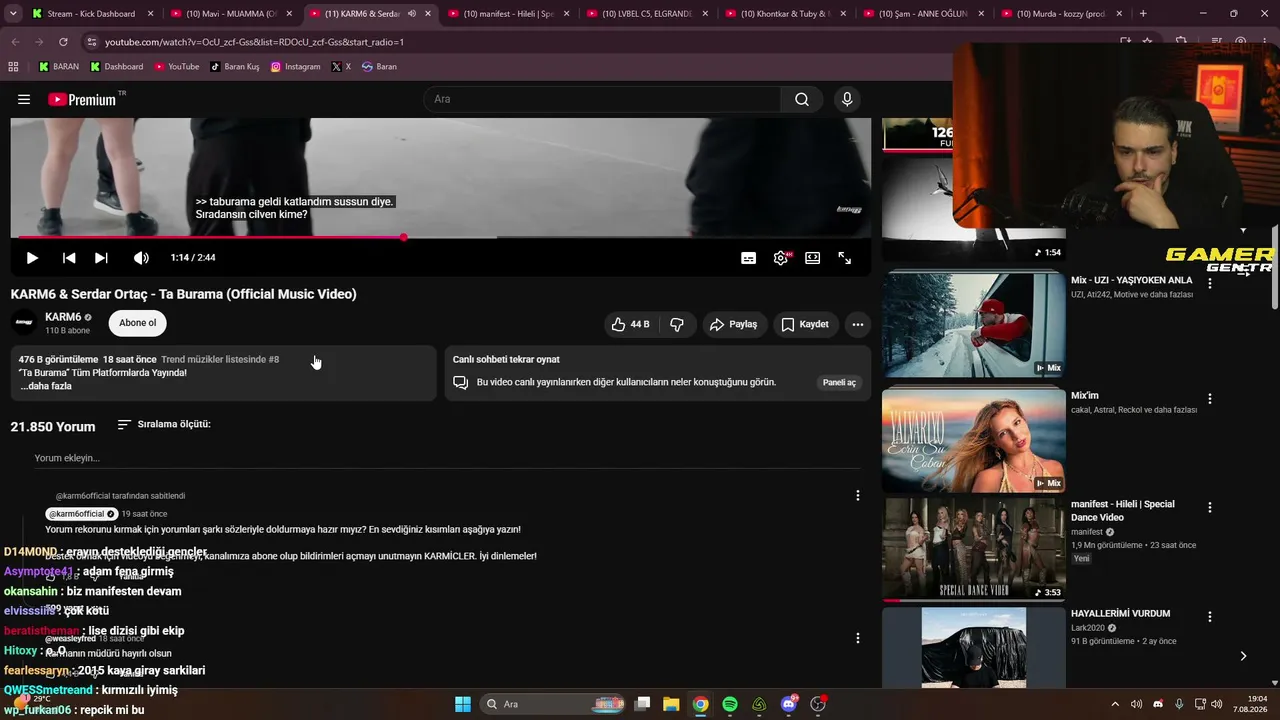Play the paused music video
1280x720 pixels.
[x=32, y=258]
